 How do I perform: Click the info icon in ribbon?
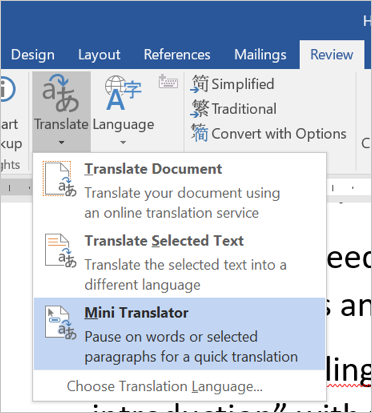click(7, 89)
